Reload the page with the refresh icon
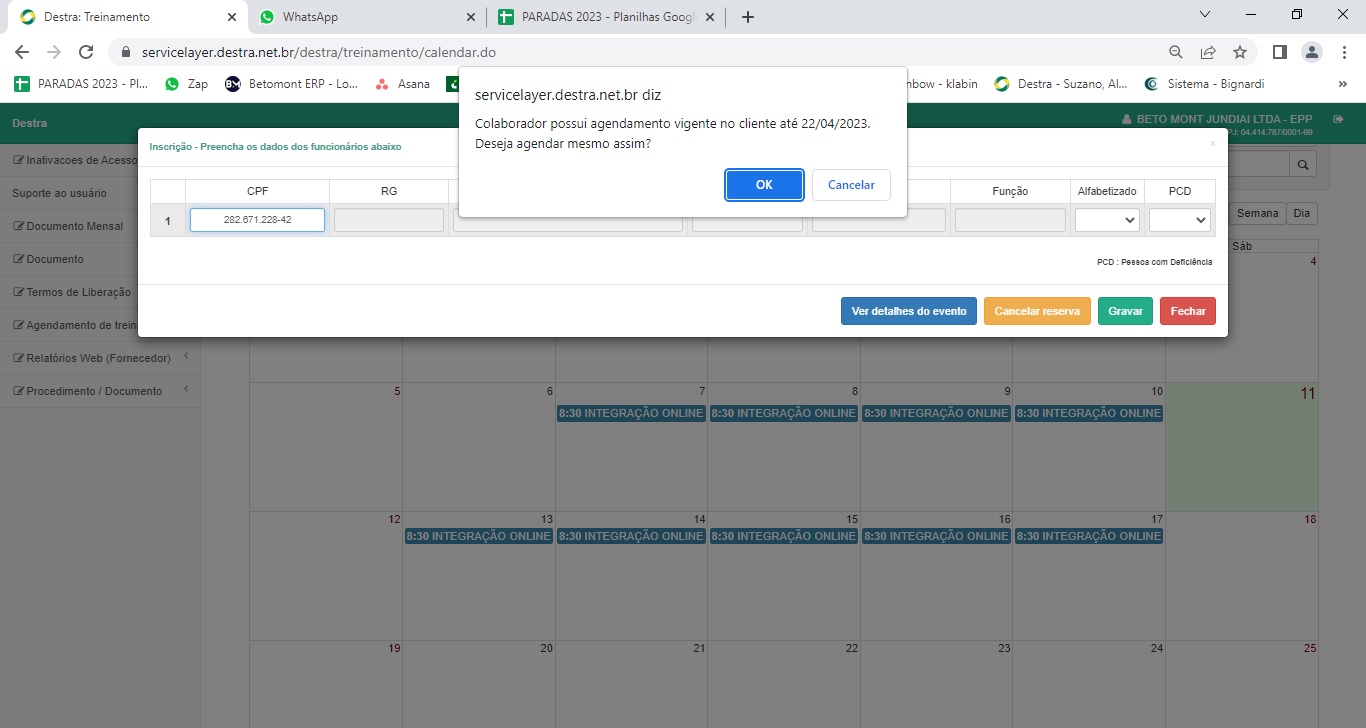Image resolution: width=1366 pixels, height=728 pixels. (86, 52)
